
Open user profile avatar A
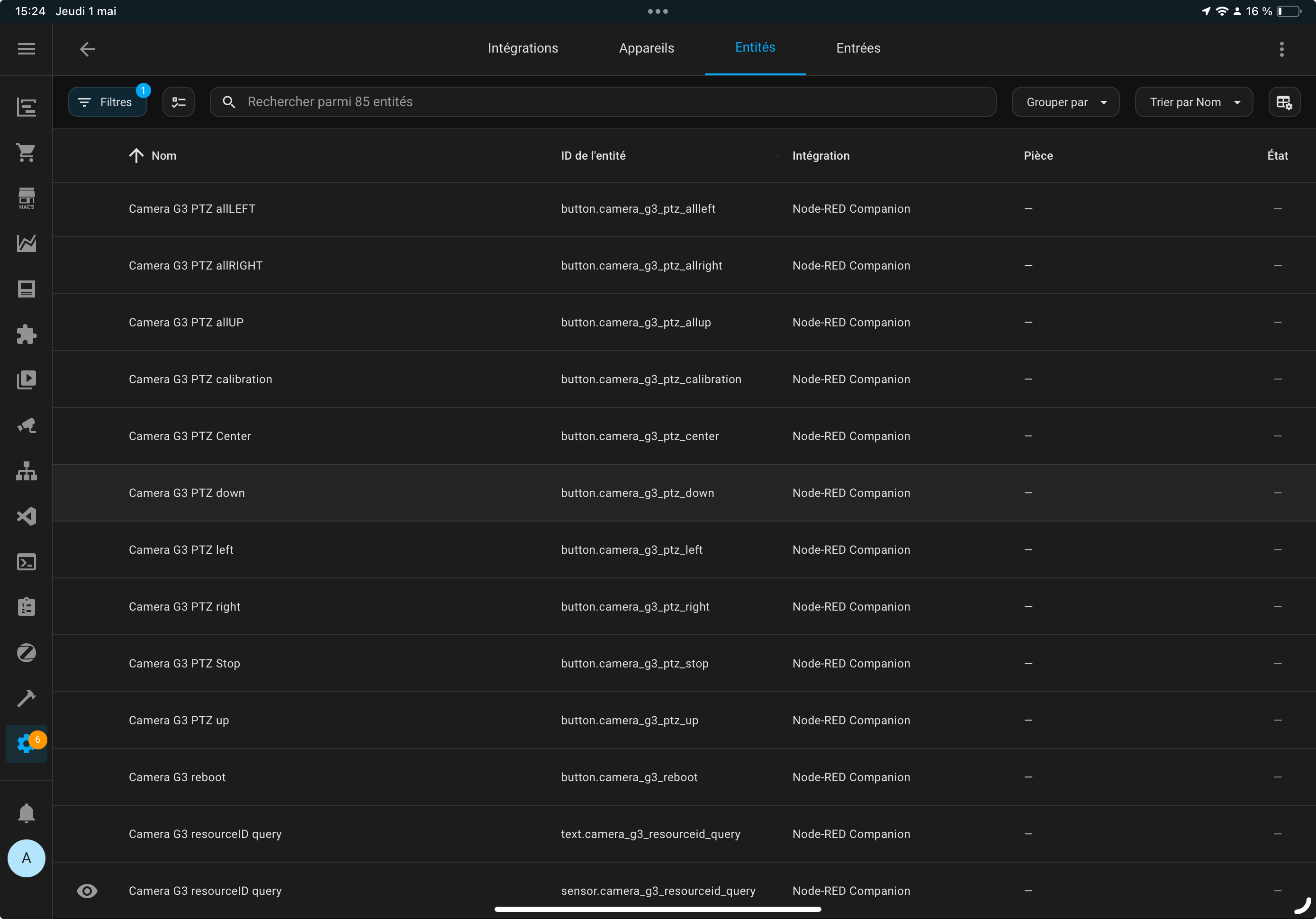[x=27, y=858]
